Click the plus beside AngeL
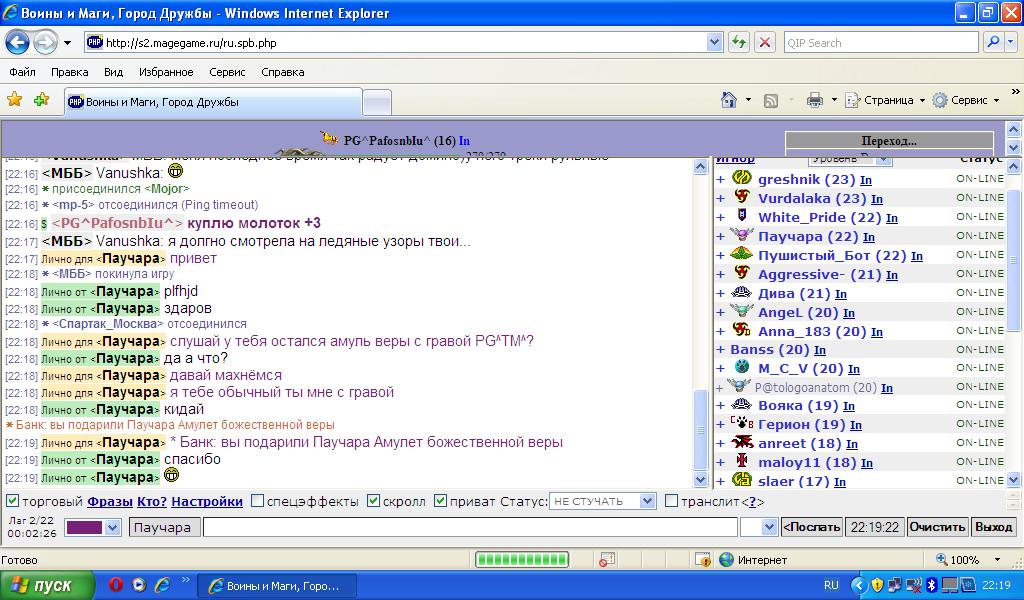The height and width of the screenshot is (600, 1024). pos(721,312)
